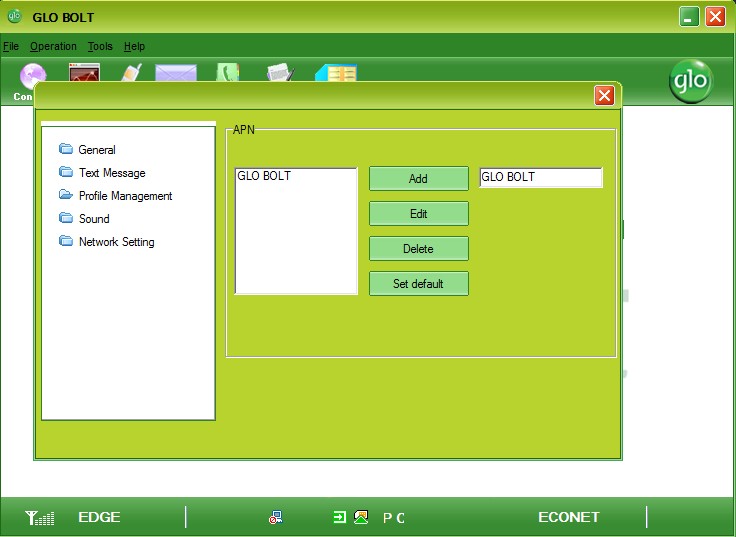
Task: Click the green telephone call toolbar icon
Action: click(228, 73)
